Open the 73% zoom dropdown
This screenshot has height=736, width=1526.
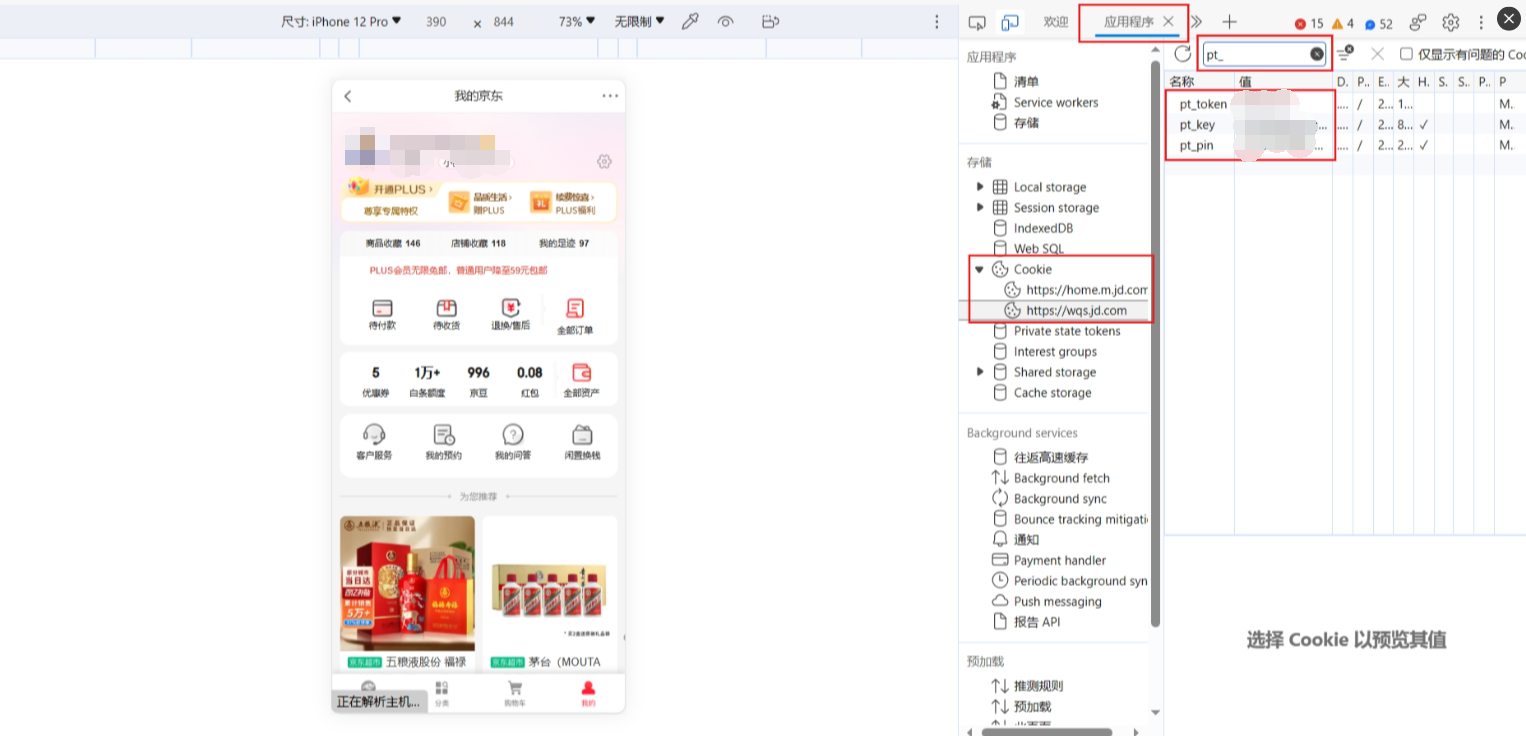577,22
